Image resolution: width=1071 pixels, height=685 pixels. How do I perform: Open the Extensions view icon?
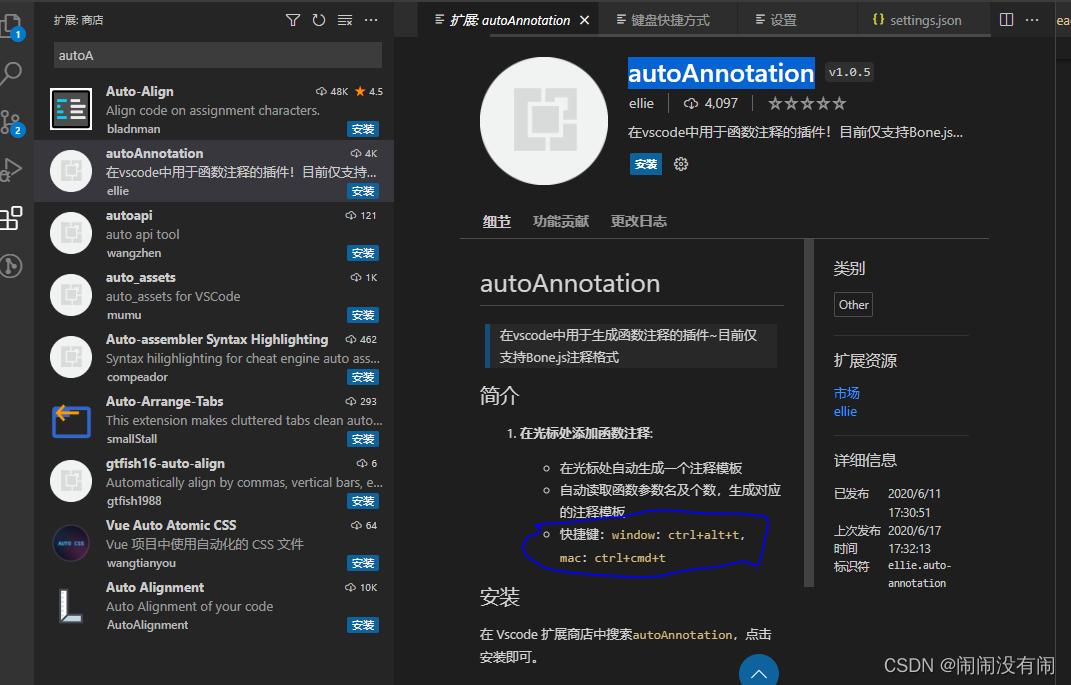point(11,219)
